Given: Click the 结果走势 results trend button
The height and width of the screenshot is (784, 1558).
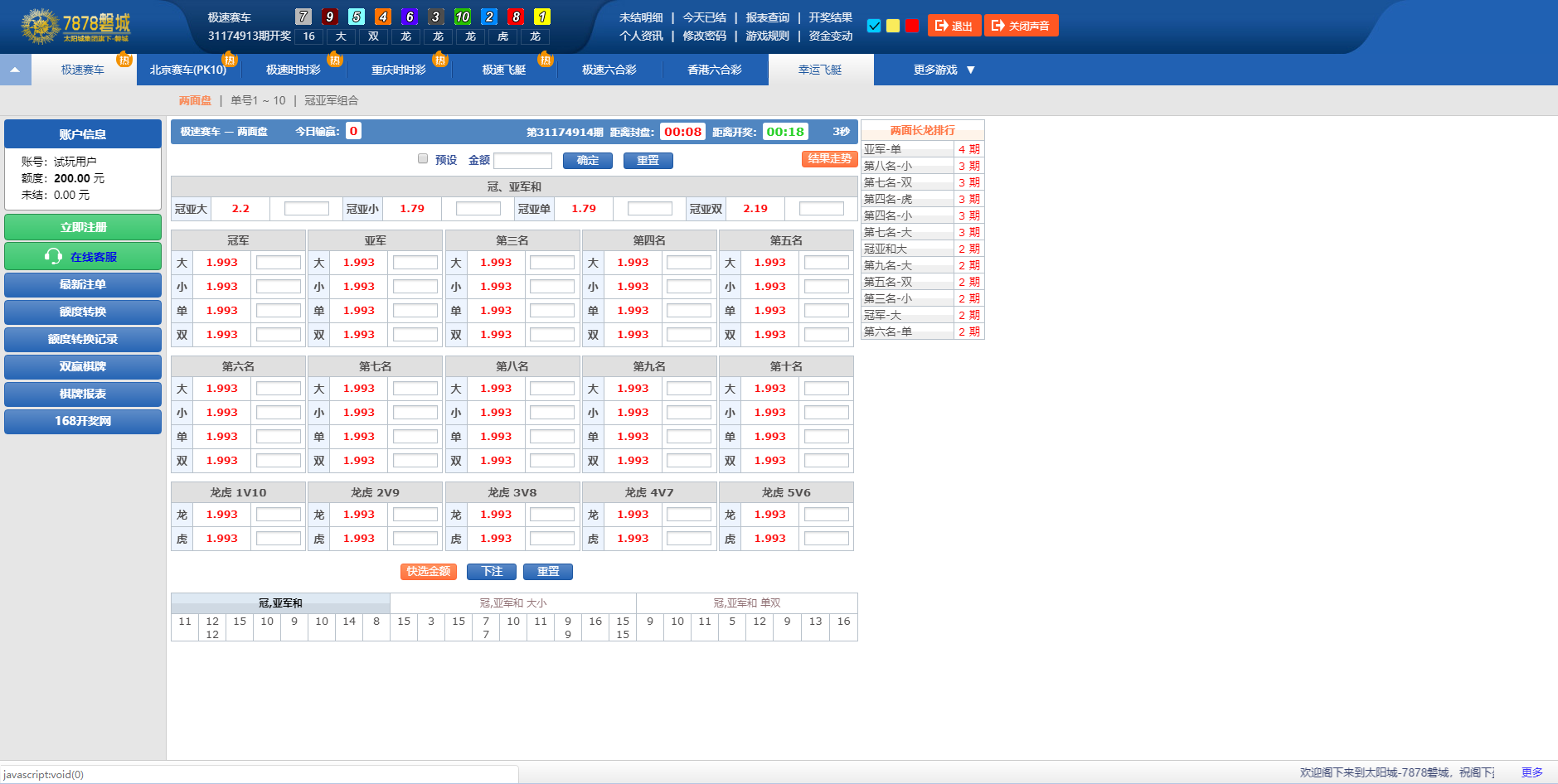Looking at the screenshot, I should (x=829, y=159).
